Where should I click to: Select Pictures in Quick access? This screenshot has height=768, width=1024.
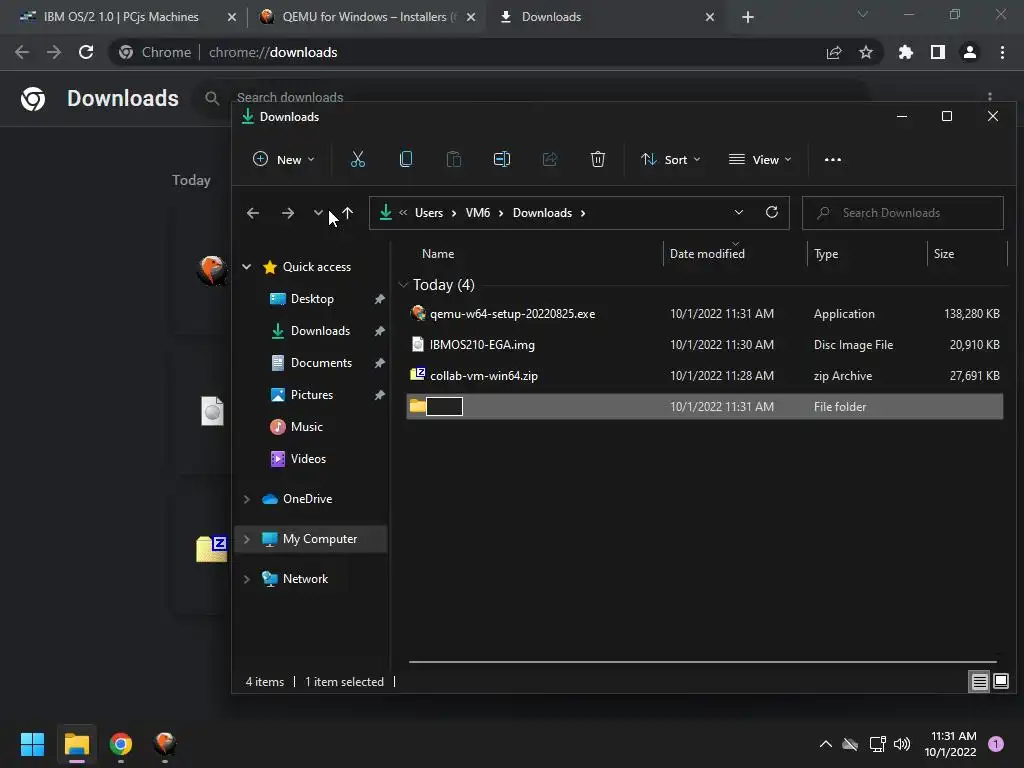pos(312,394)
